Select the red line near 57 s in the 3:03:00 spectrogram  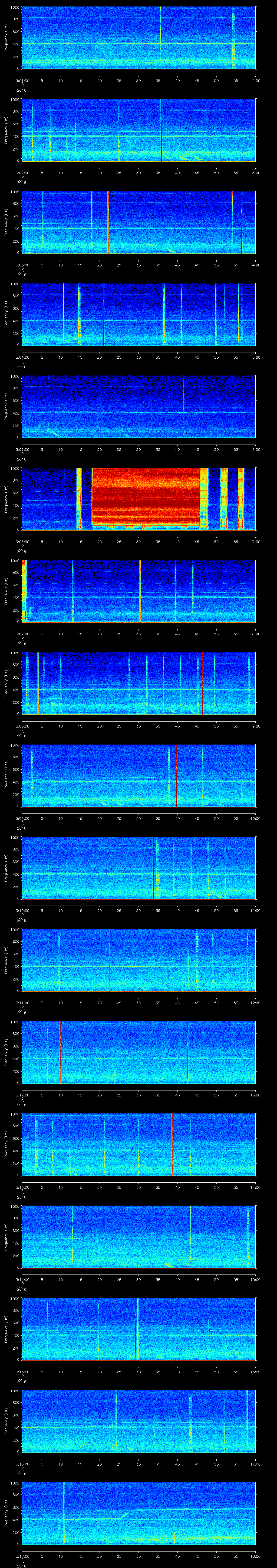click(x=242, y=222)
